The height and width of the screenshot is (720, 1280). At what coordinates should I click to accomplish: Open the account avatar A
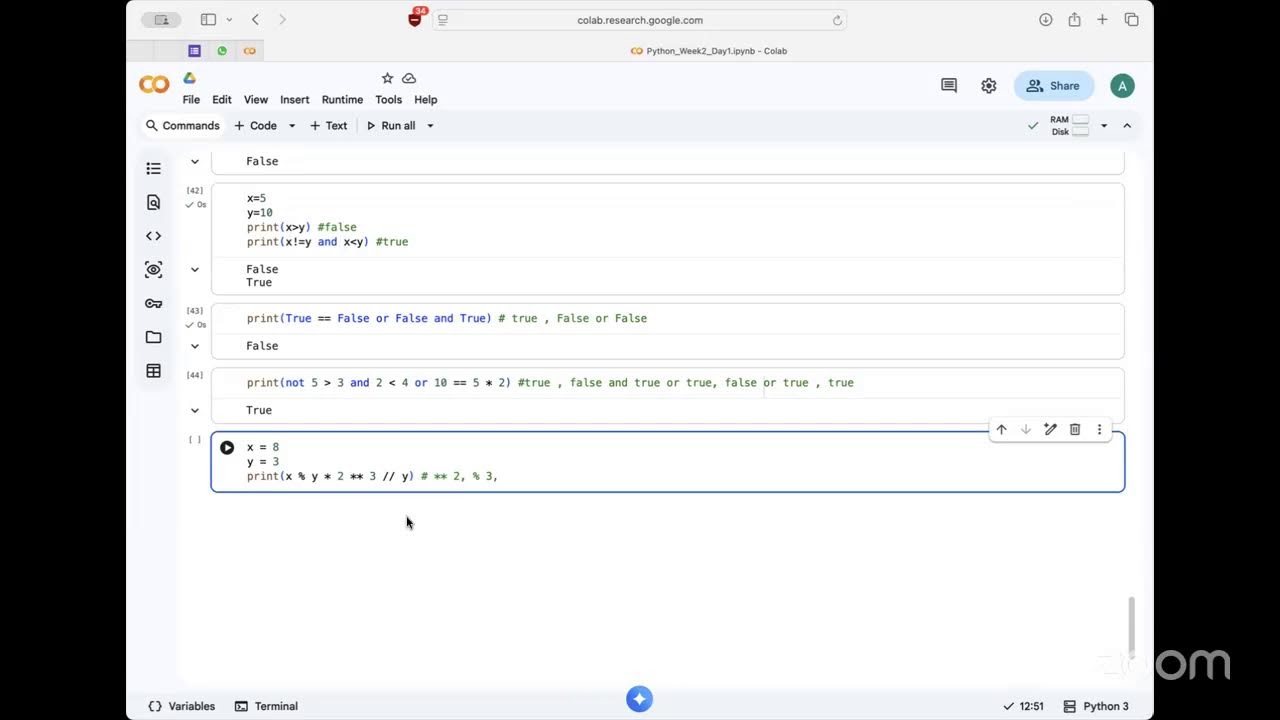point(1122,86)
